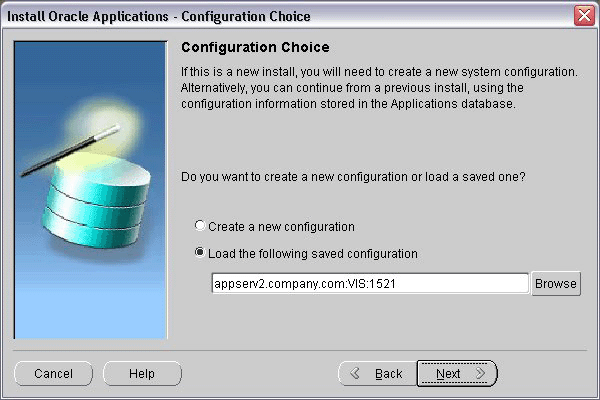Image resolution: width=600 pixels, height=400 pixels.
Task: Open Help for Configuration Choice
Action: [142, 374]
